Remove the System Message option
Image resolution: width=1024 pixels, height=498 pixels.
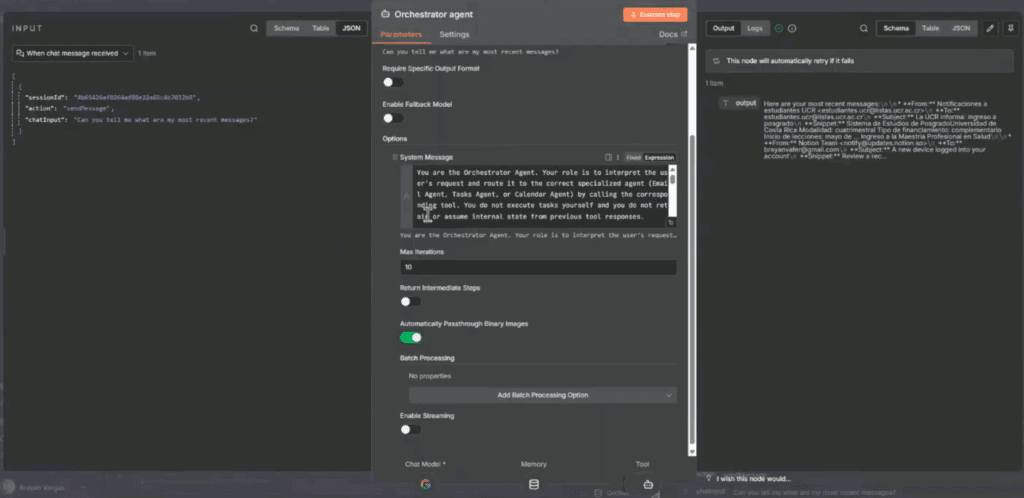point(394,157)
